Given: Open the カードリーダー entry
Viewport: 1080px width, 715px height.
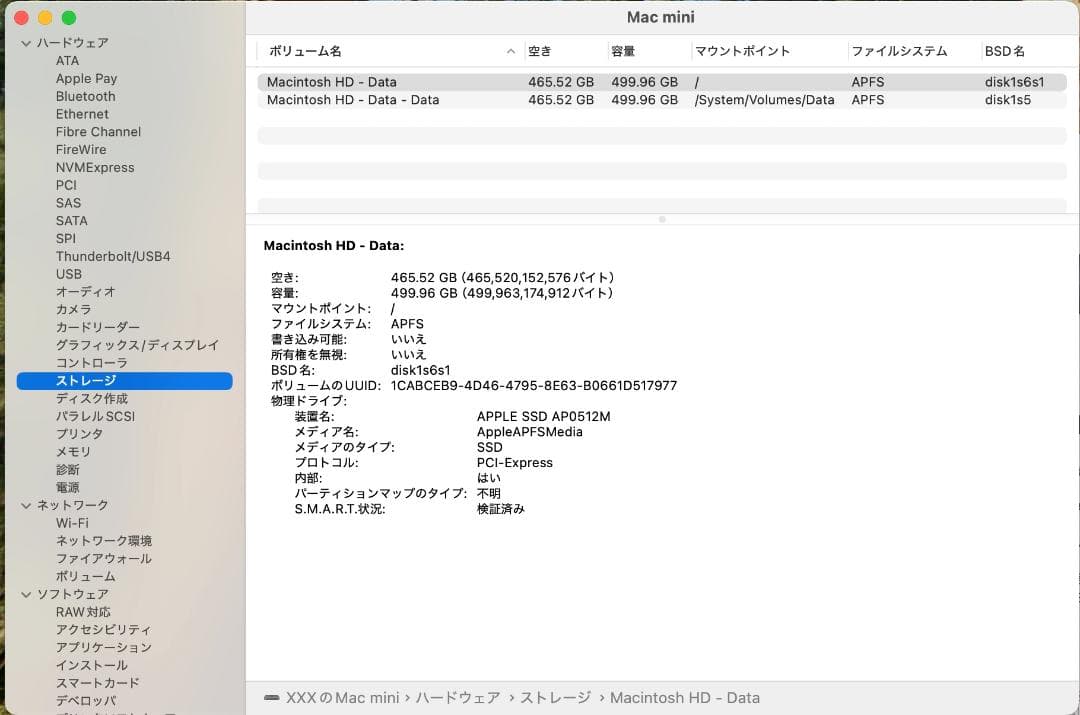Looking at the screenshot, I should click(98, 327).
